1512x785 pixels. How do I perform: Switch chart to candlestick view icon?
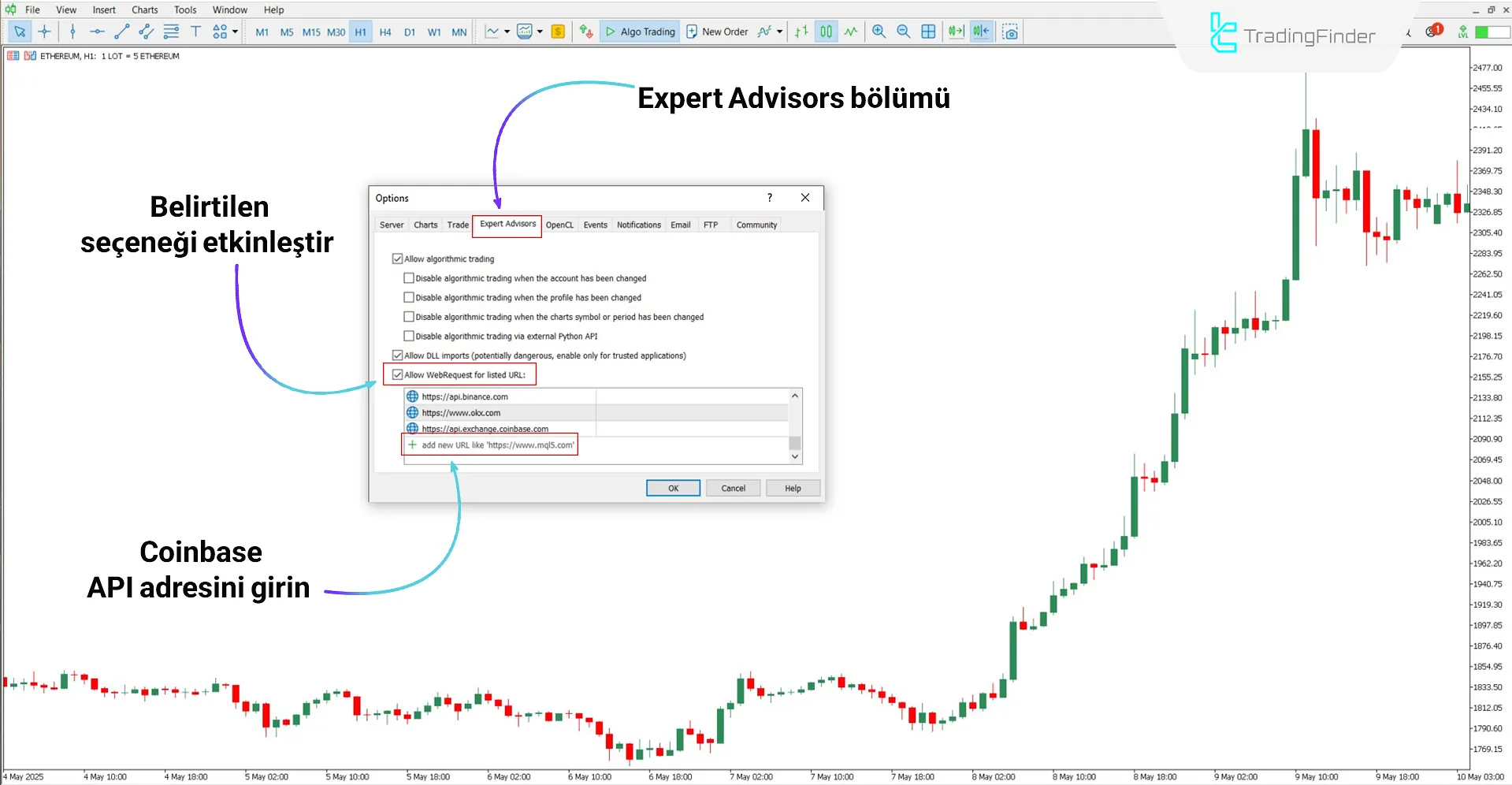point(826,32)
